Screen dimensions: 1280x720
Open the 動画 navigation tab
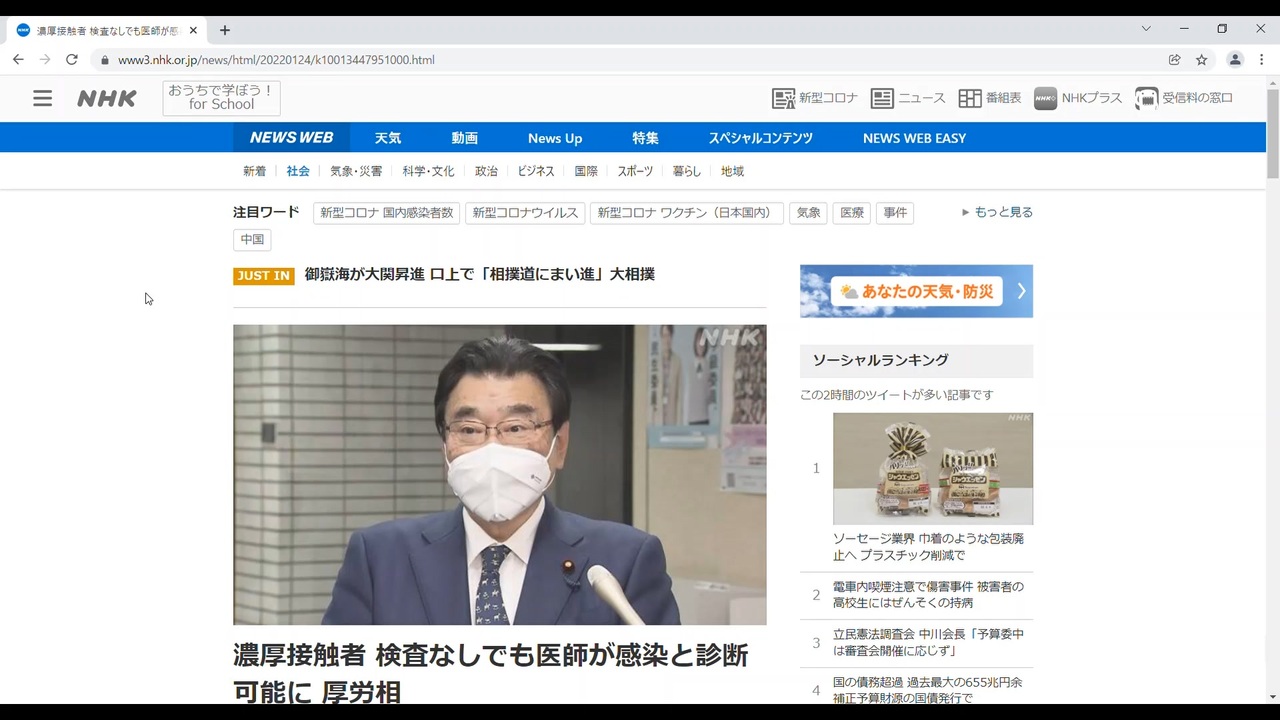tap(464, 138)
